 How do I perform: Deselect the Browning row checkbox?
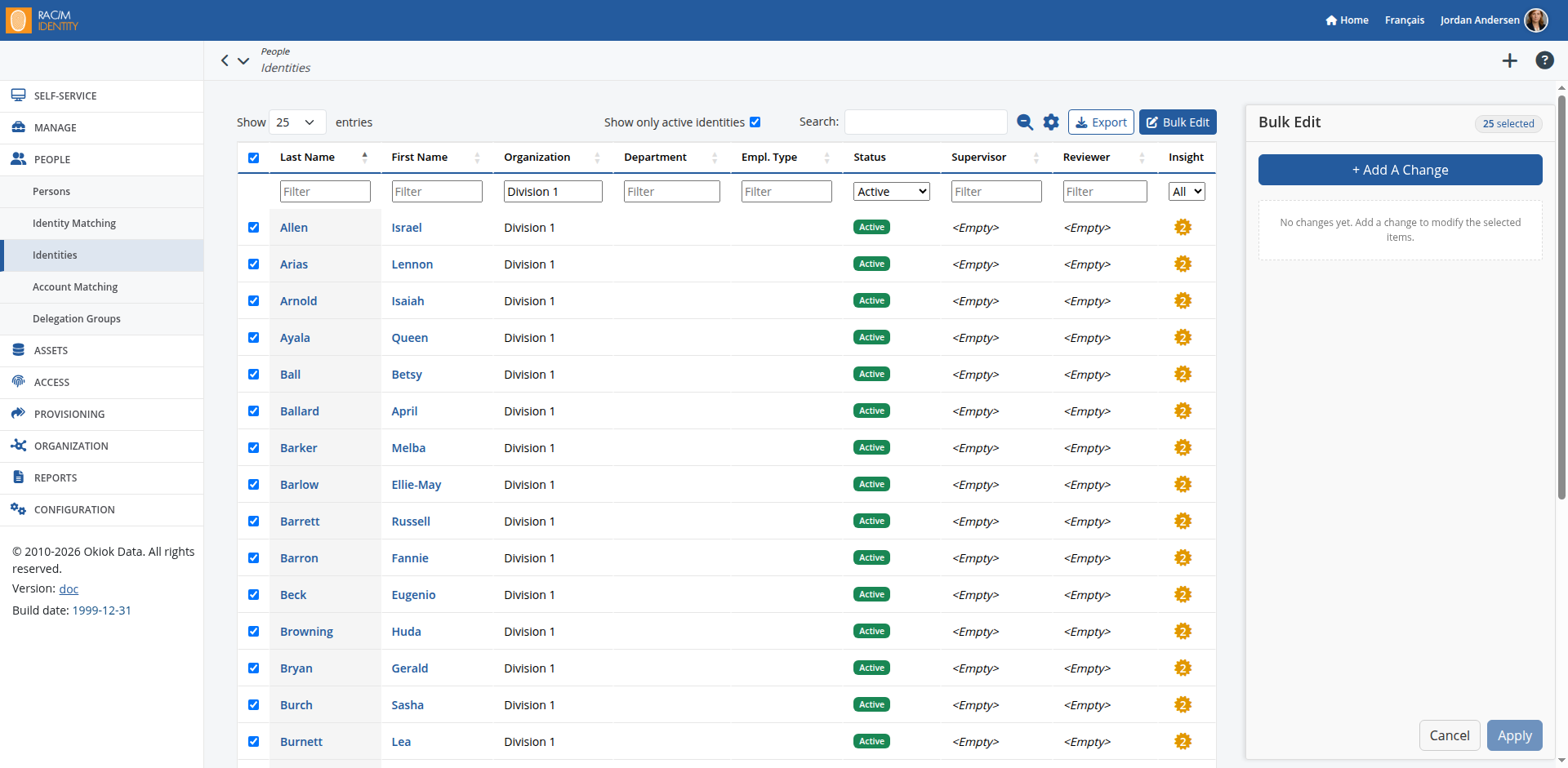pyautogui.click(x=254, y=632)
